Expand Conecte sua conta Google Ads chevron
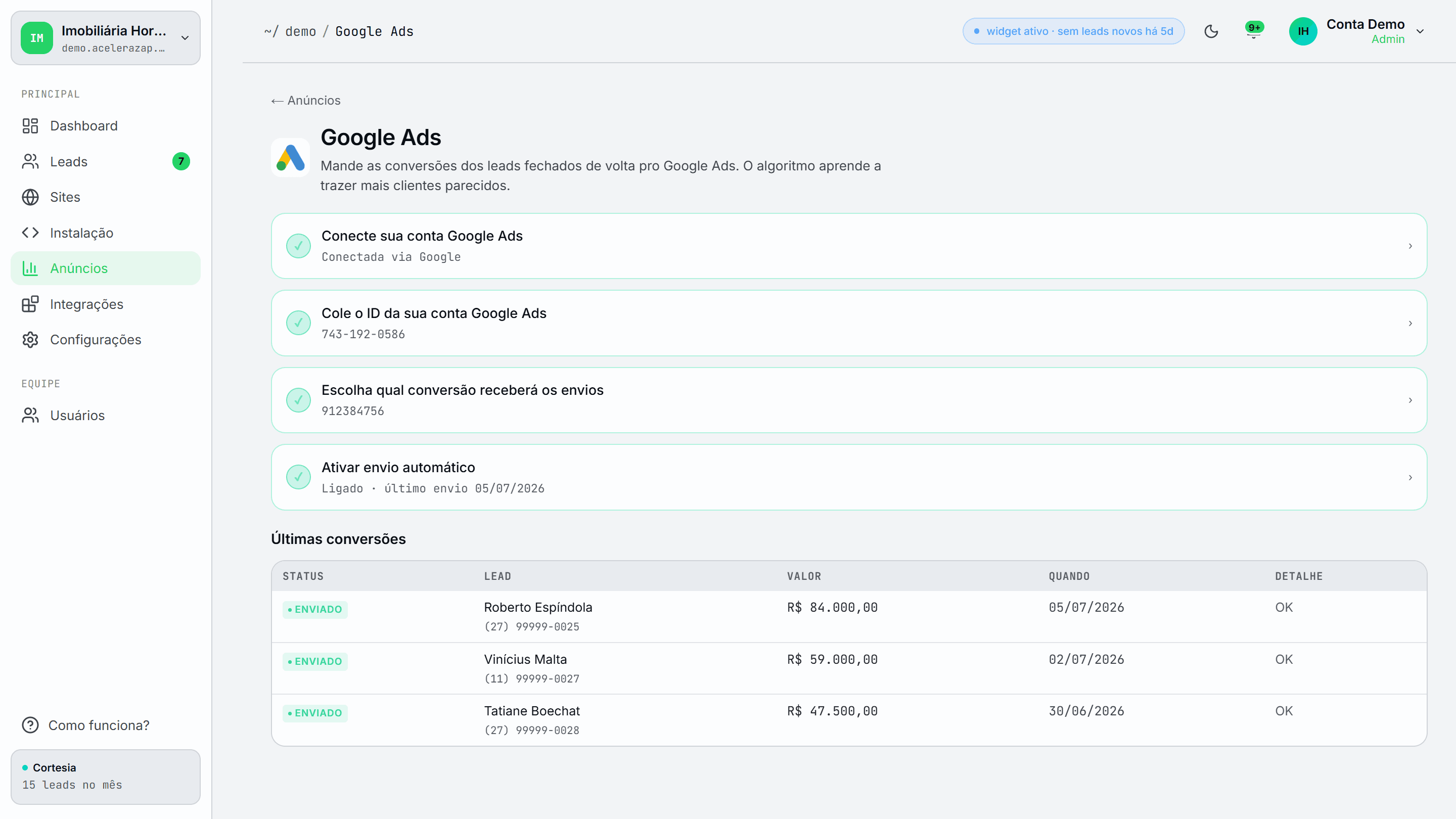 (x=1410, y=246)
